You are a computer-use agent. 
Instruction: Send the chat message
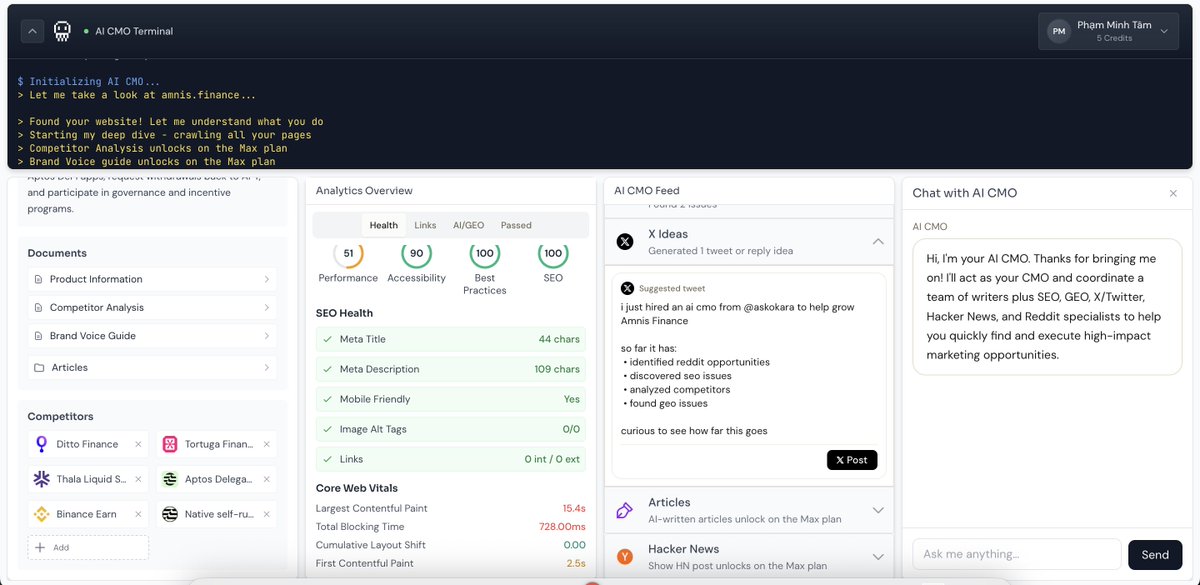click(1155, 554)
